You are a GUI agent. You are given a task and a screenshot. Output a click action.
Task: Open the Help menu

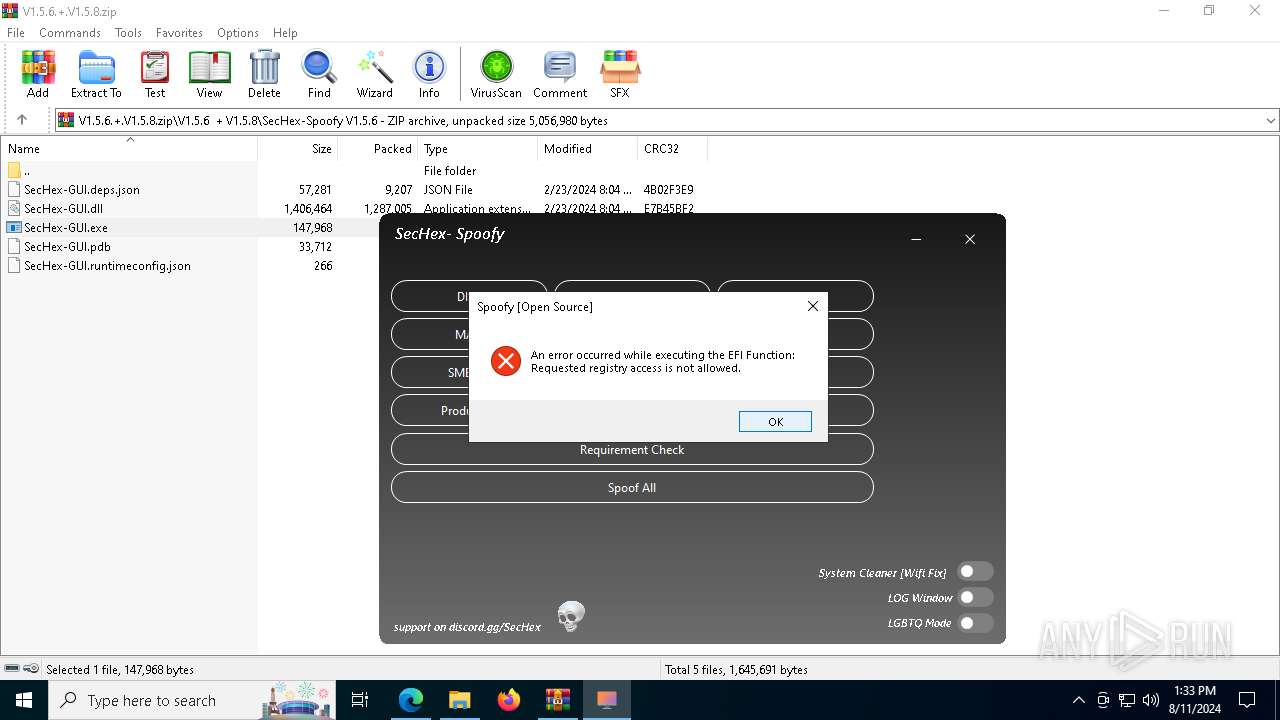285,33
